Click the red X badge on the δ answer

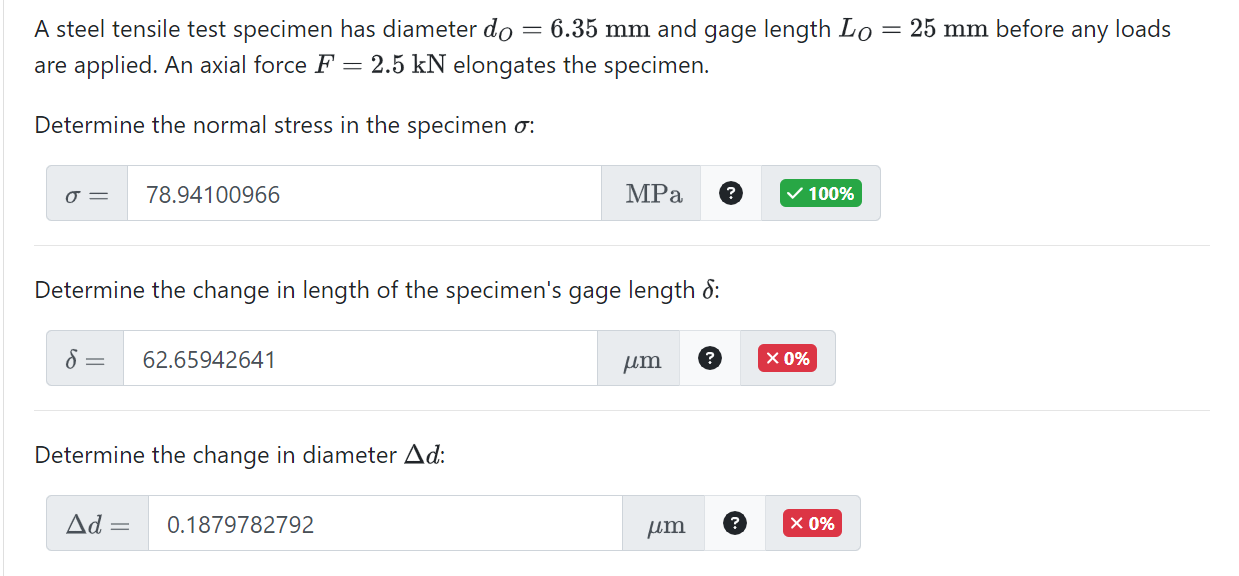787,357
